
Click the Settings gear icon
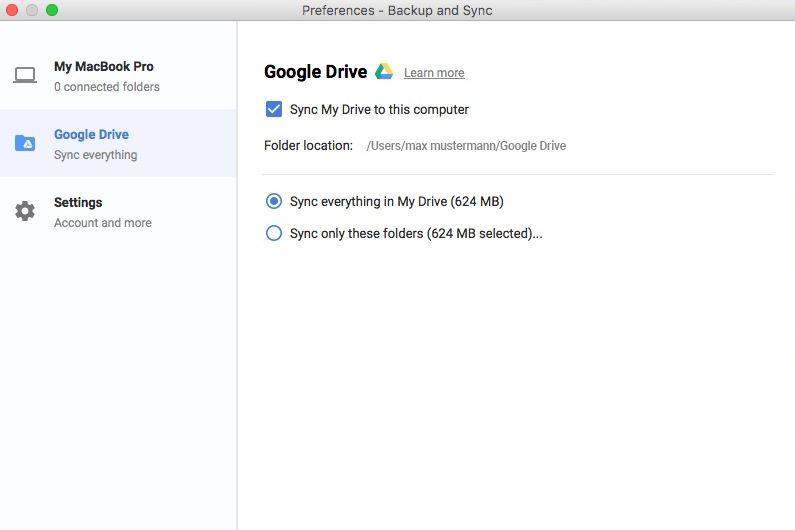click(x=25, y=211)
